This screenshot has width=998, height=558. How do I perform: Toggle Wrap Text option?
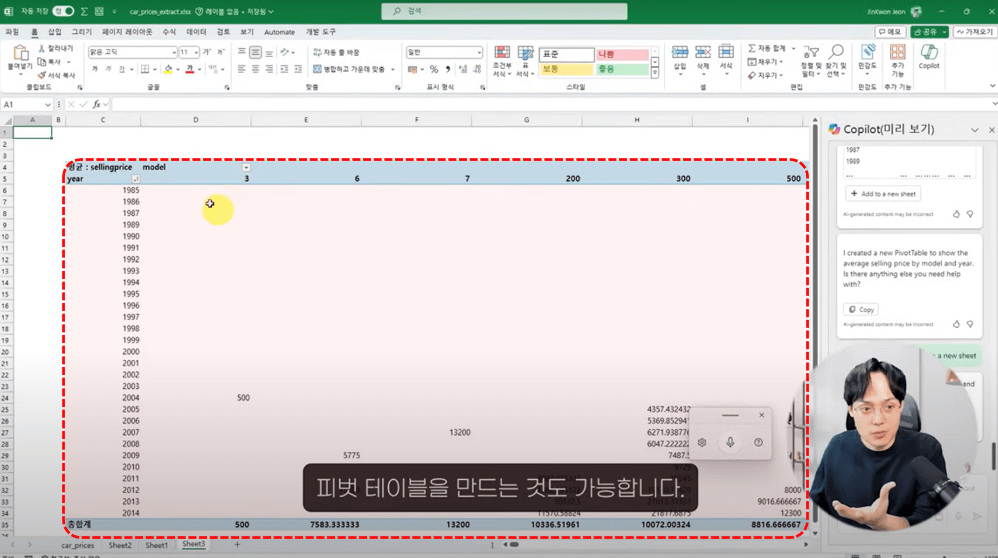(336, 52)
